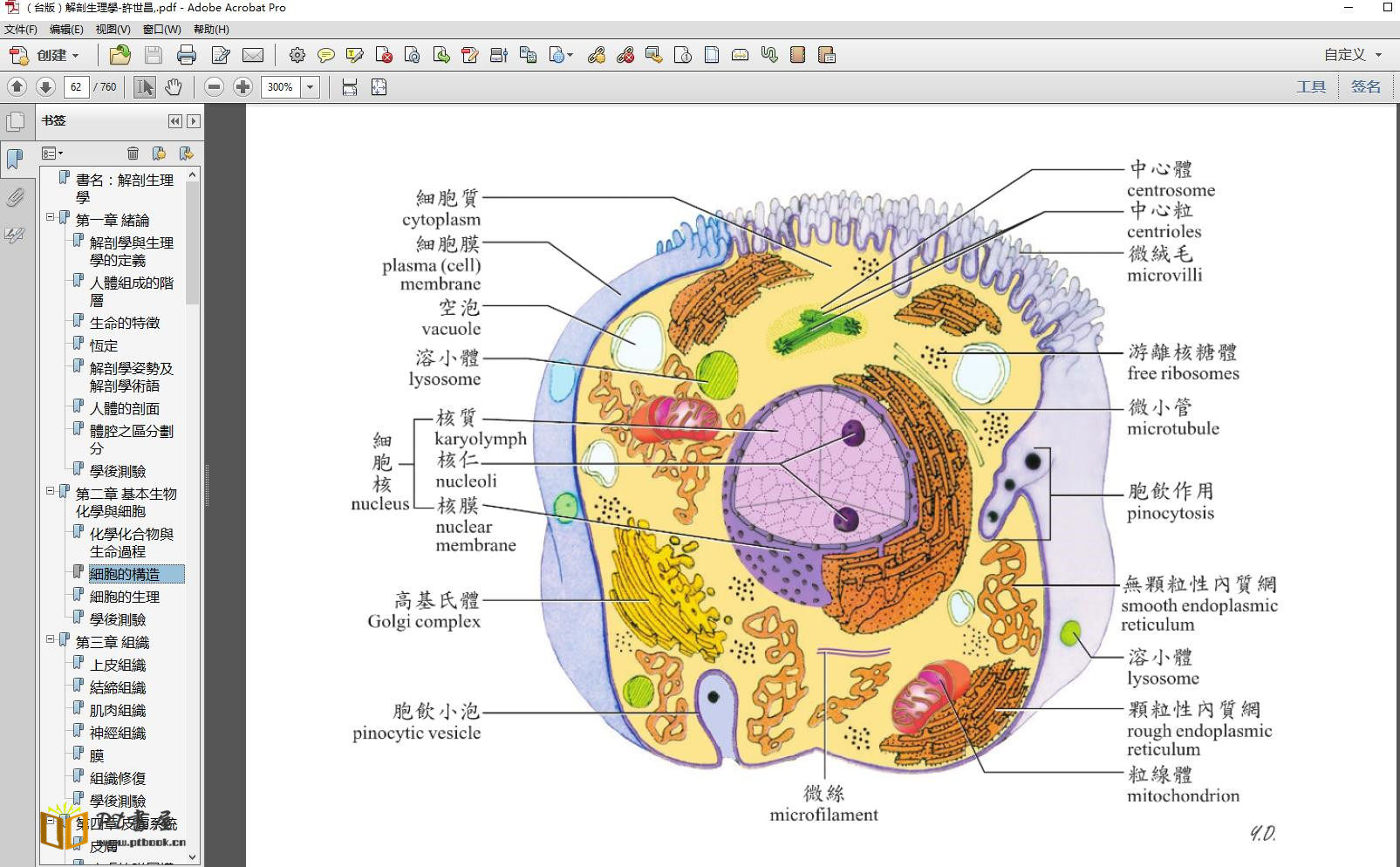
Task: Open the 帮助(H) menu
Action: [211, 29]
